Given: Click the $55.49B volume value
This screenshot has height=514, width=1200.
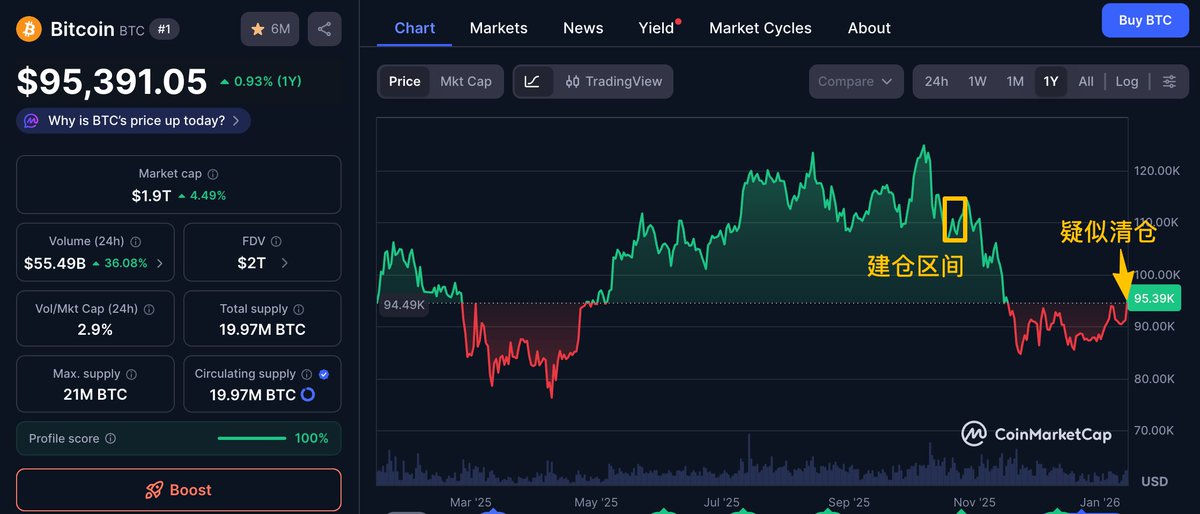Looking at the screenshot, I should pos(55,264).
